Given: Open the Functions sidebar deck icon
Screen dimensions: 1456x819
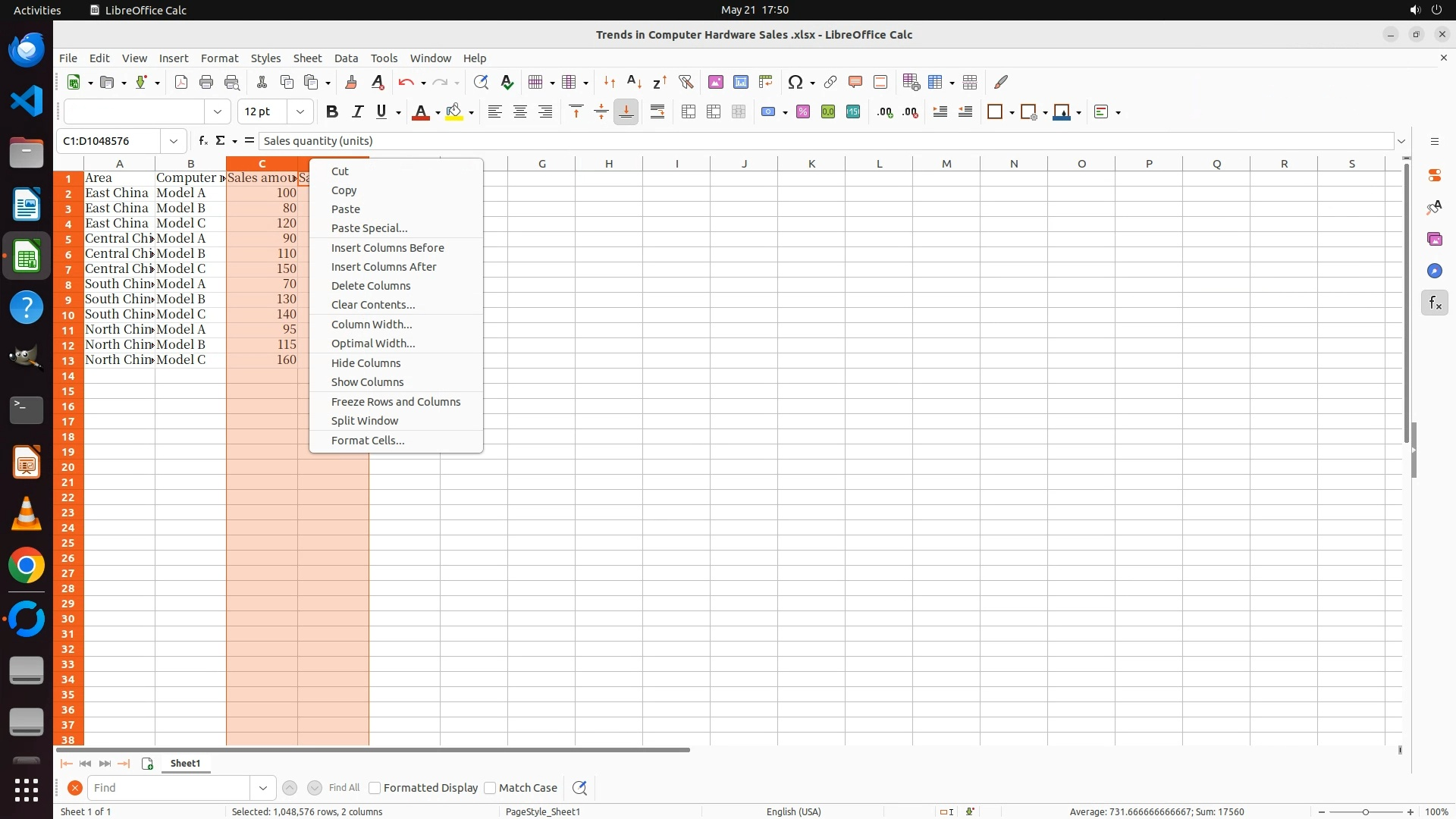Looking at the screenshot, I should point(1434,303).
